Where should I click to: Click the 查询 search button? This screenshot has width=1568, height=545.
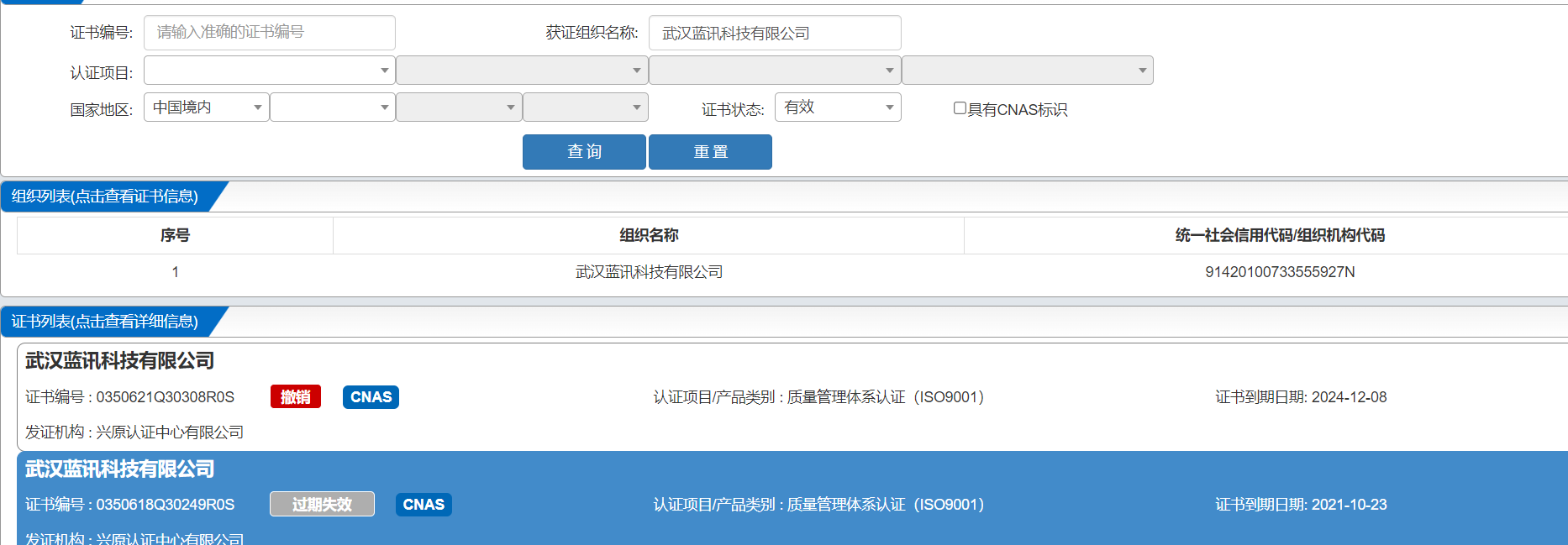[x=584, y=152]
